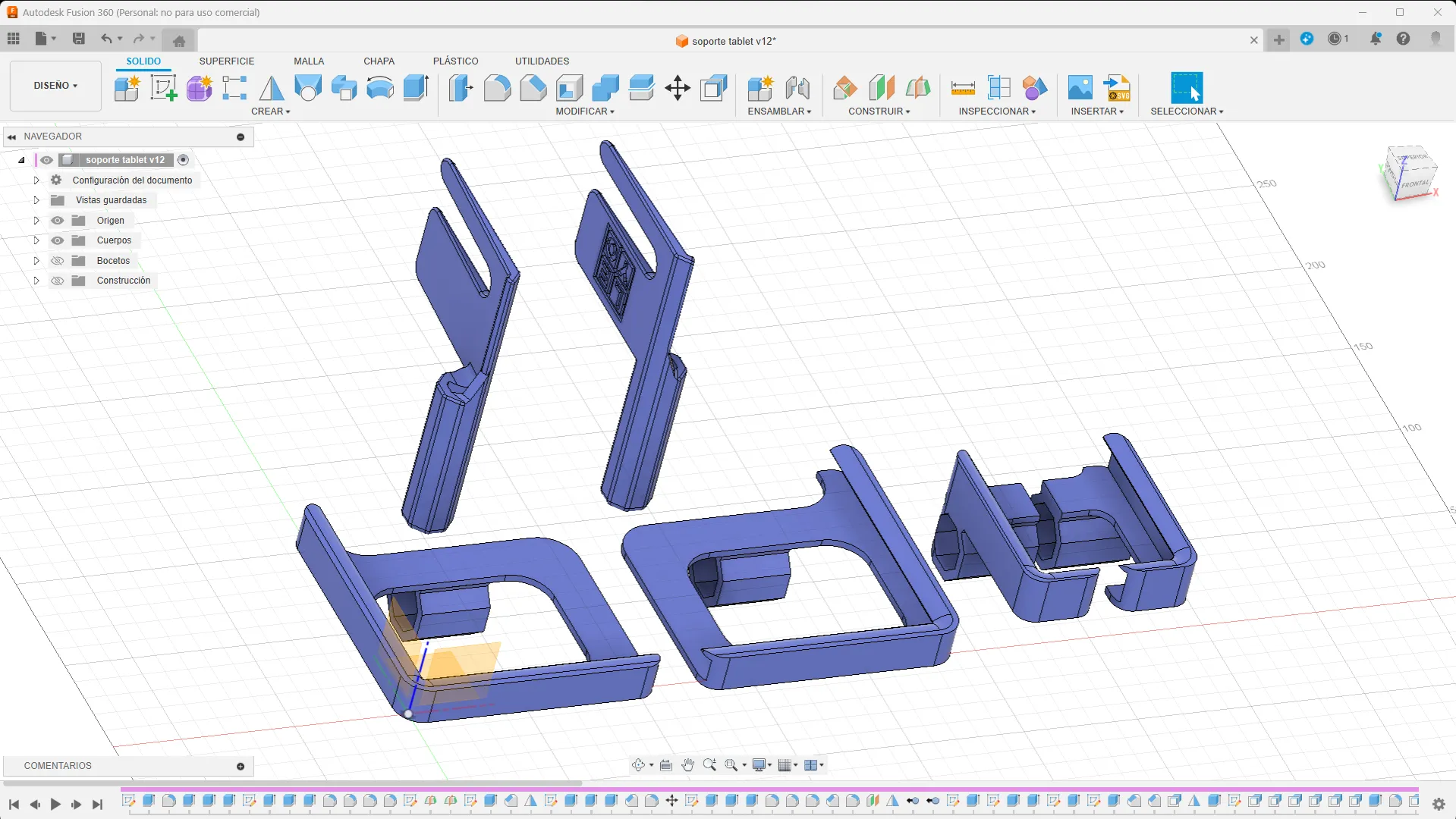This screenshot has height=819, width=1456.
Task: Open the CONSTRUIR dropdown menu
Action: point(879,111)
